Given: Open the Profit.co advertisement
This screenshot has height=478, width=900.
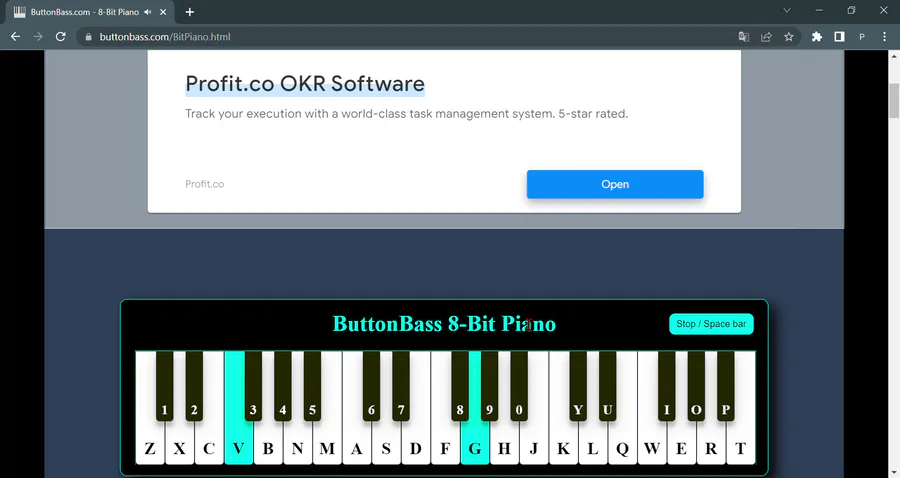Looking at the screenshot, I should pyautogui.click(x=615, y=184).
